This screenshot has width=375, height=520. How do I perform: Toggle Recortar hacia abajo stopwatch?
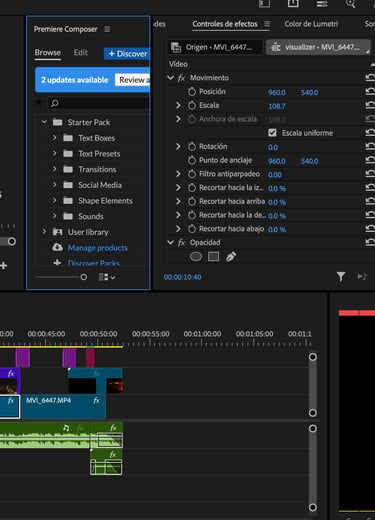pyautogui.click(x=192, y=229)
